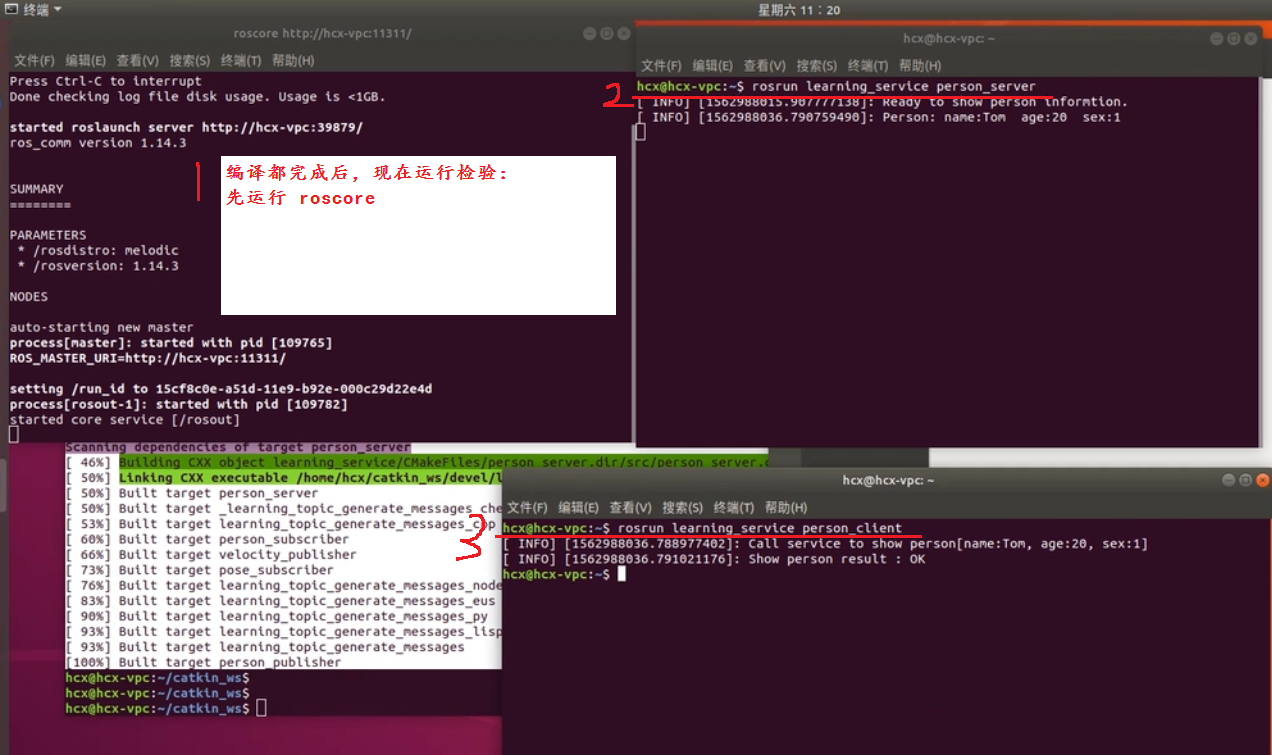
Task: Click 'process[master]: started with pid [109765]' line
Action: 171,343
